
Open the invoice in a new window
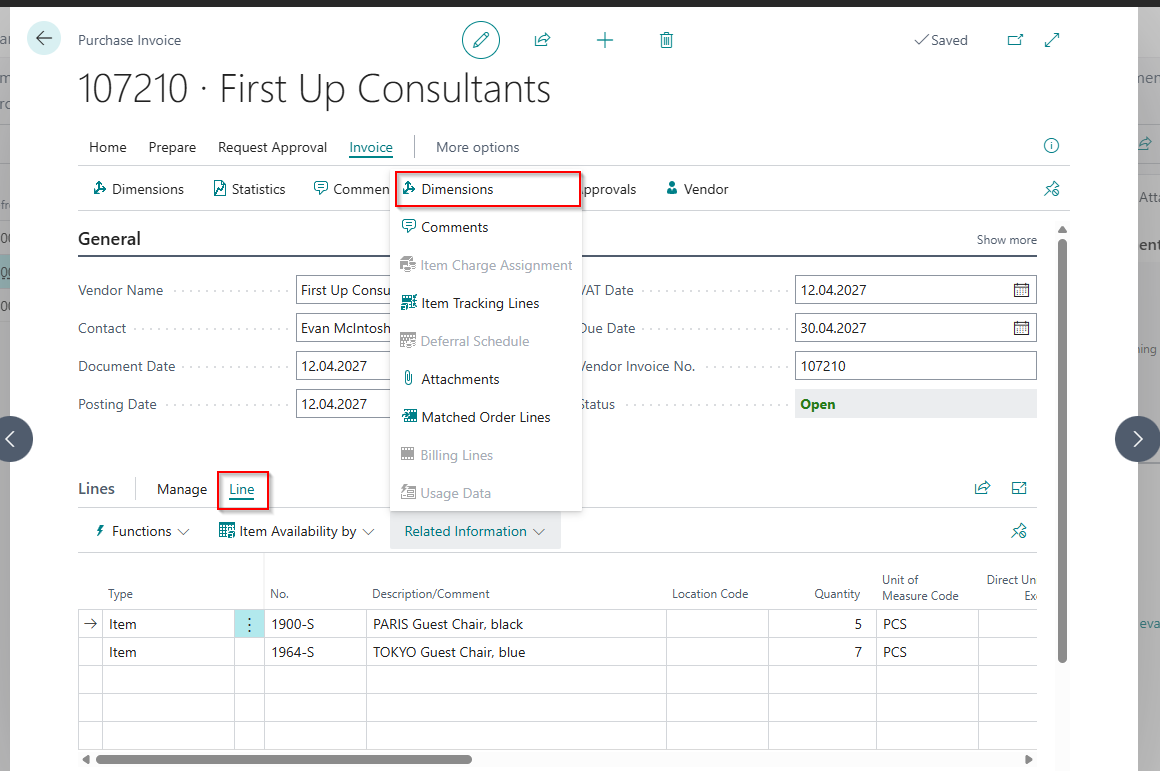1015,40
